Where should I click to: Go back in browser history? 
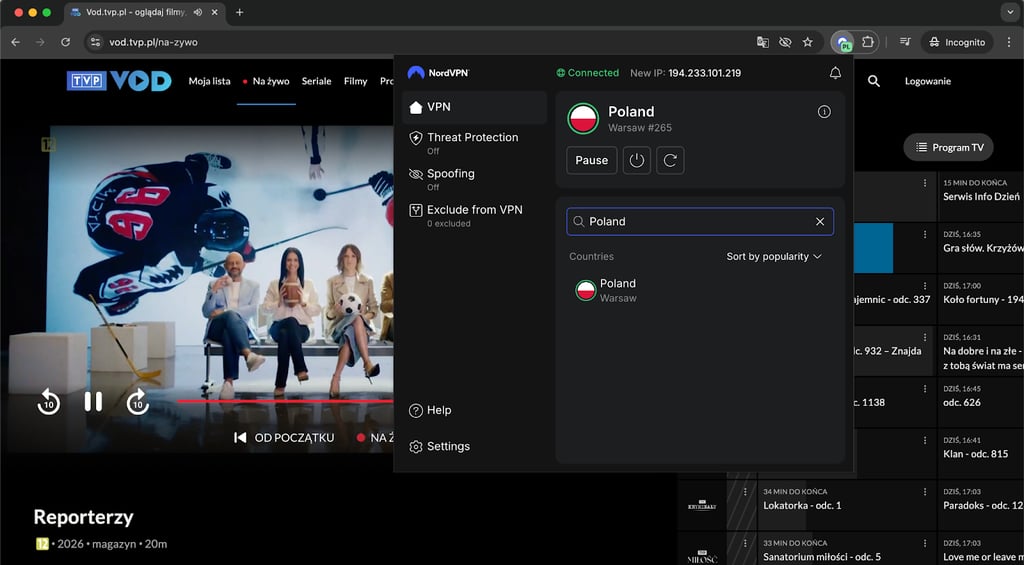[16, 42]
